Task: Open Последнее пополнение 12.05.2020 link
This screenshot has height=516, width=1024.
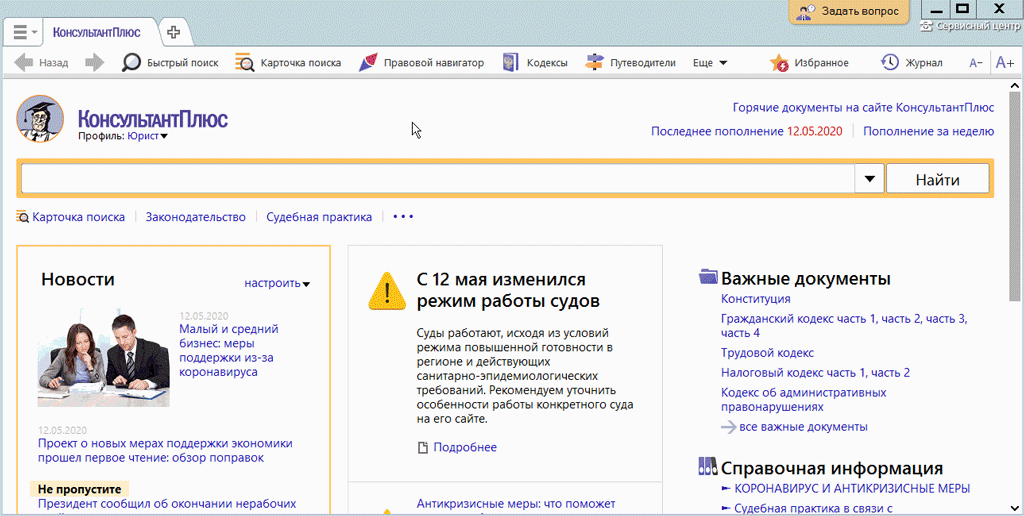Action: pyautogui.click(x=746, y=131)
